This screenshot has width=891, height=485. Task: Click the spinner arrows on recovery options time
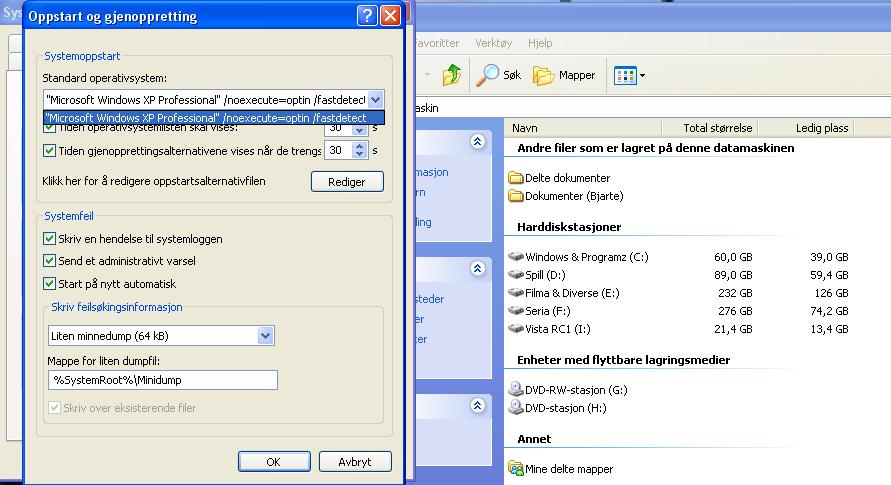tap(359, 150)
